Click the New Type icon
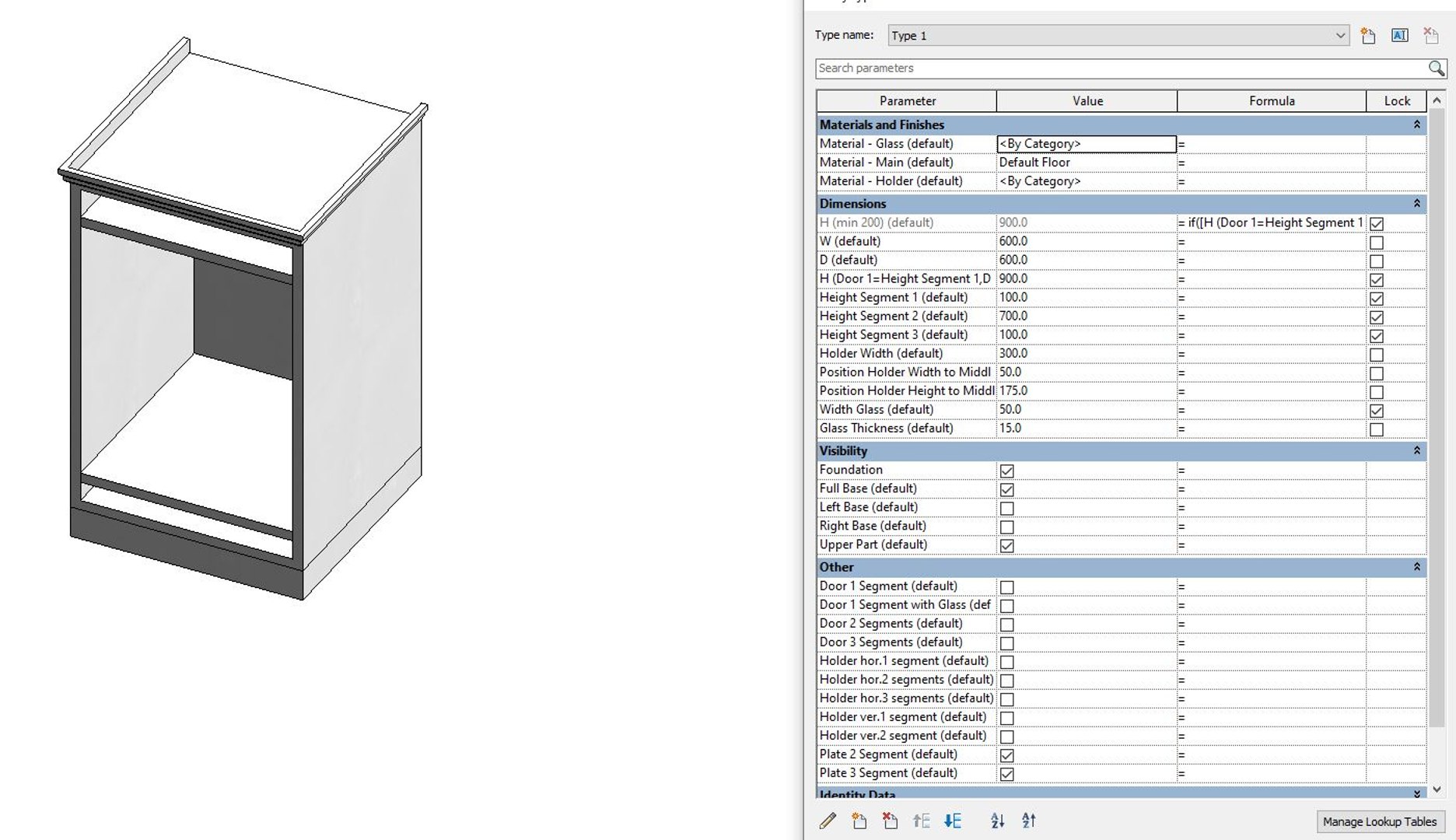Image resolution: width=1456 pixels, height=840 pixels. tap(1368, 36)
